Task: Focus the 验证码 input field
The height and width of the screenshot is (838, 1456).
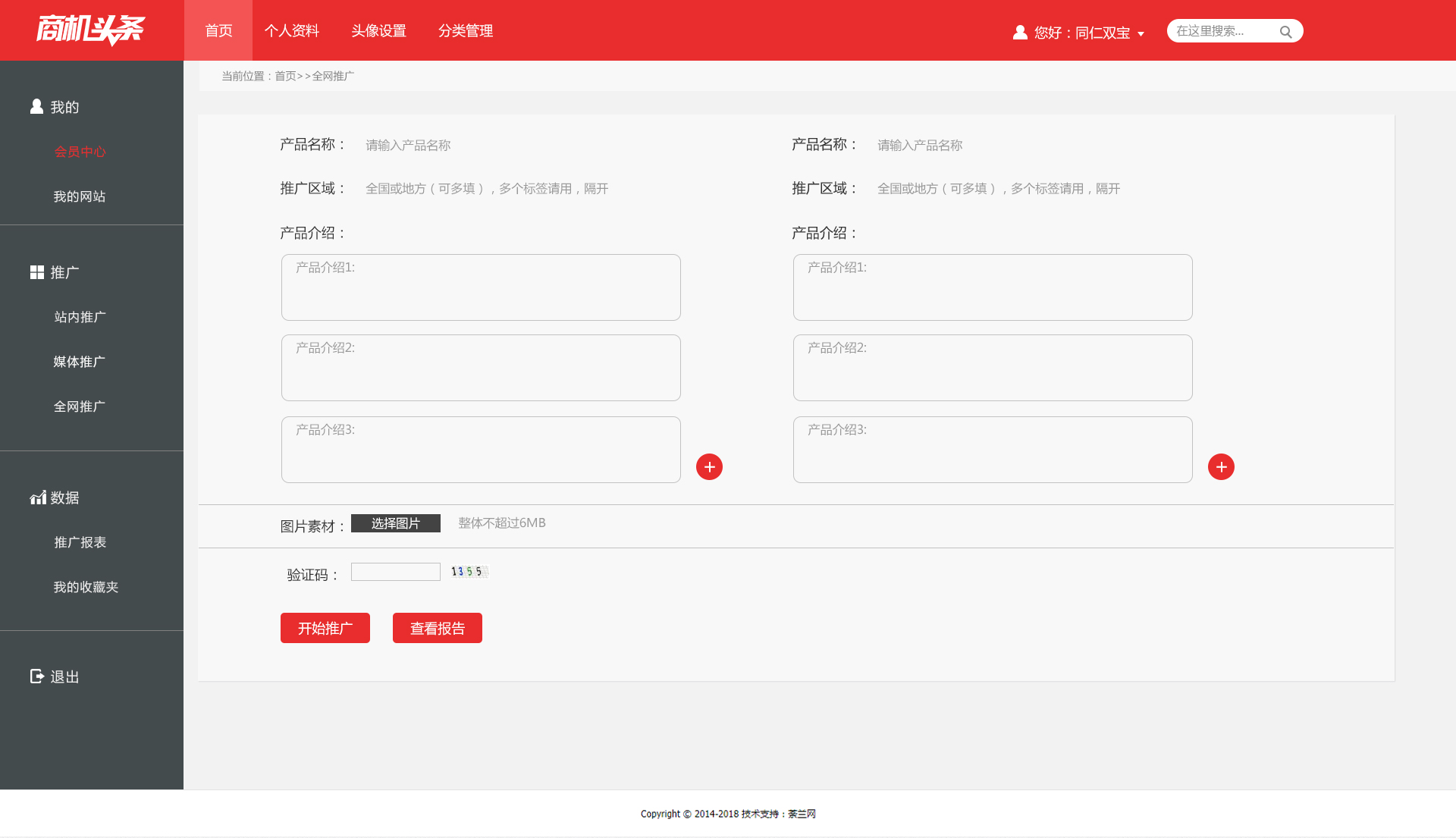Action: tap(396, 572)
